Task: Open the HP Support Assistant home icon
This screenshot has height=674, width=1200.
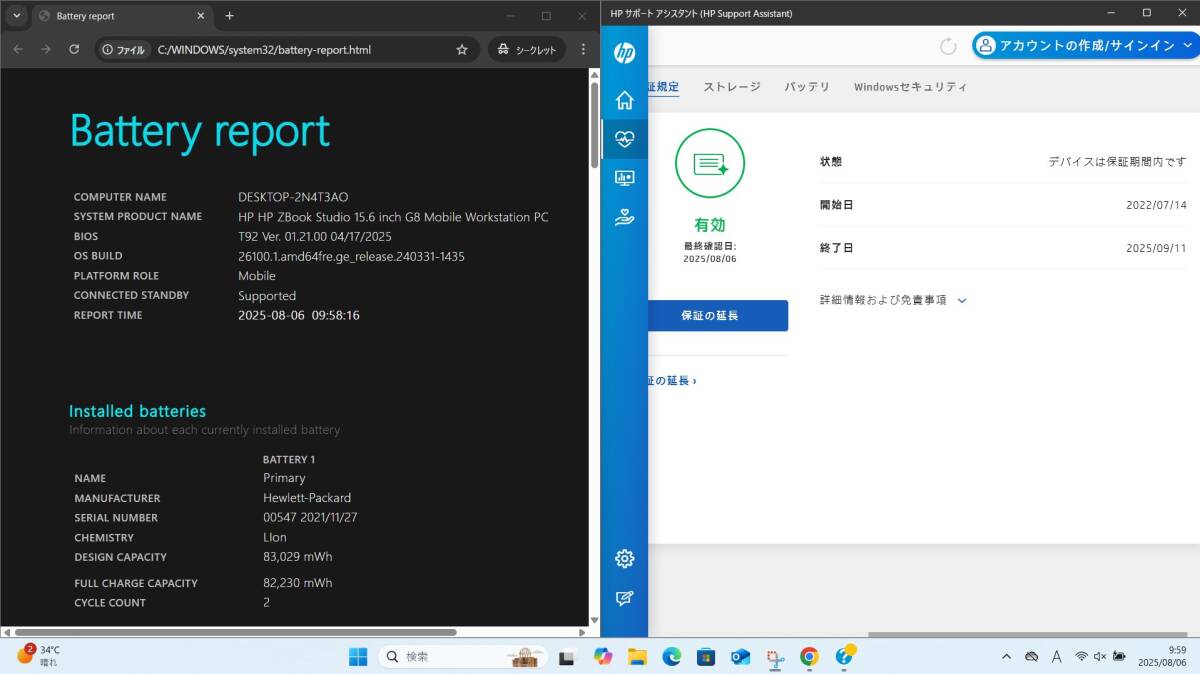Action: click(624, 100)
